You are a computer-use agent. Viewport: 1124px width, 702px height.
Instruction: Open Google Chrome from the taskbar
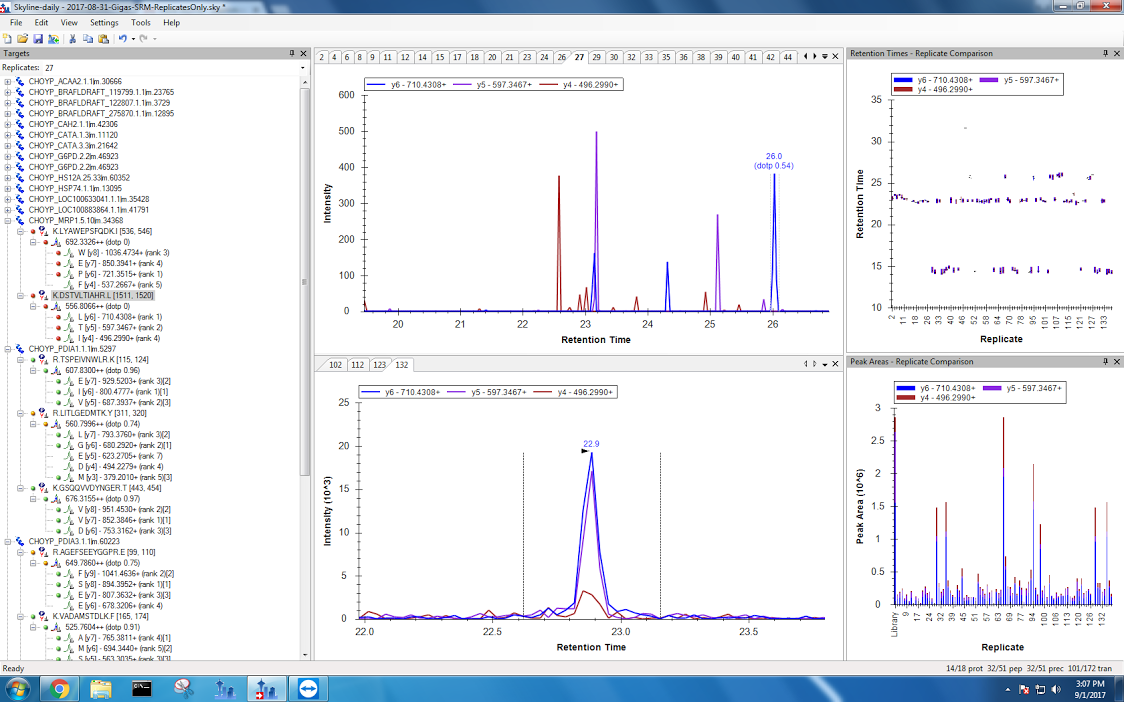[59, 688]
